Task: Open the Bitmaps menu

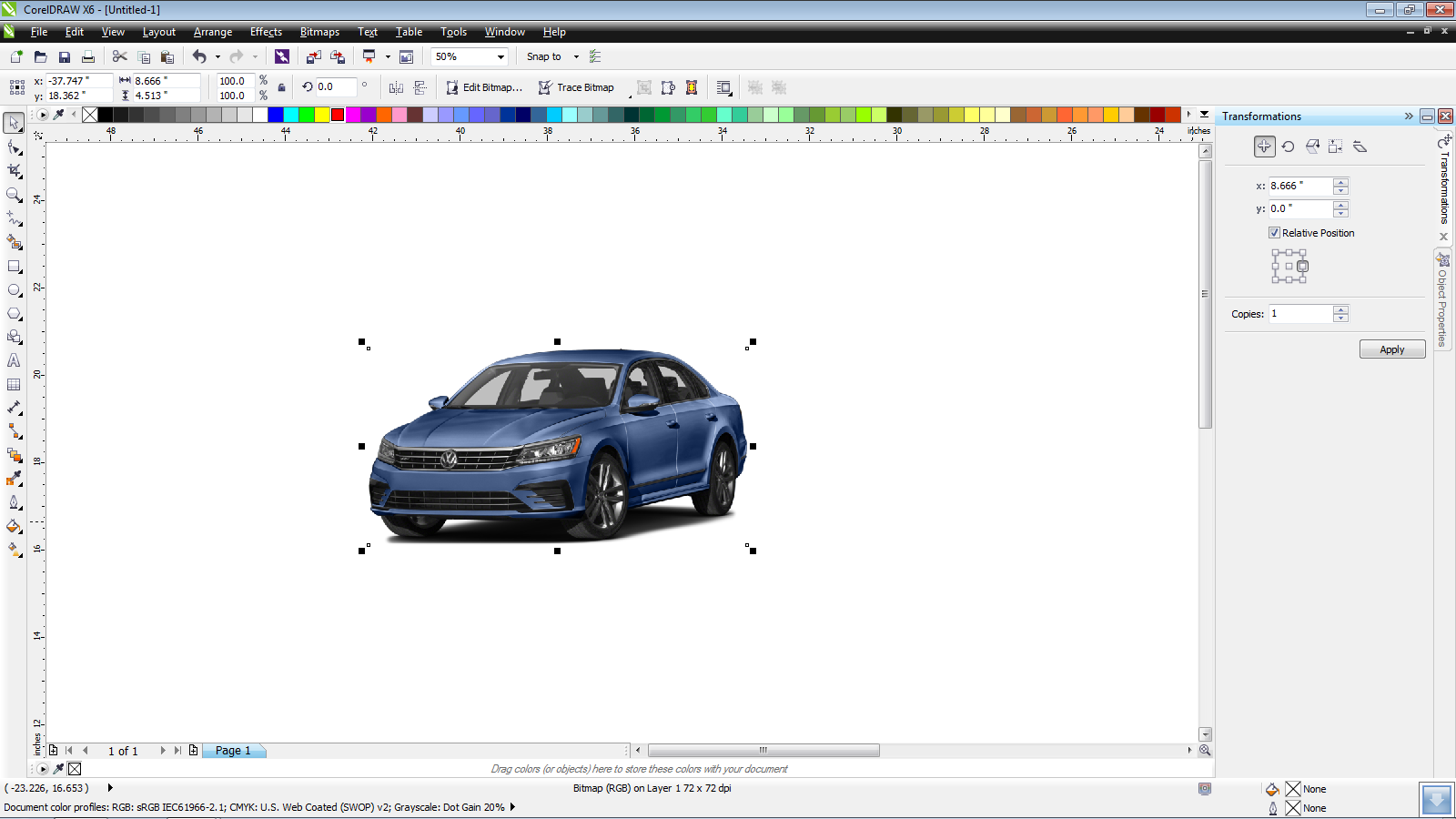Action: pos(319,32)
